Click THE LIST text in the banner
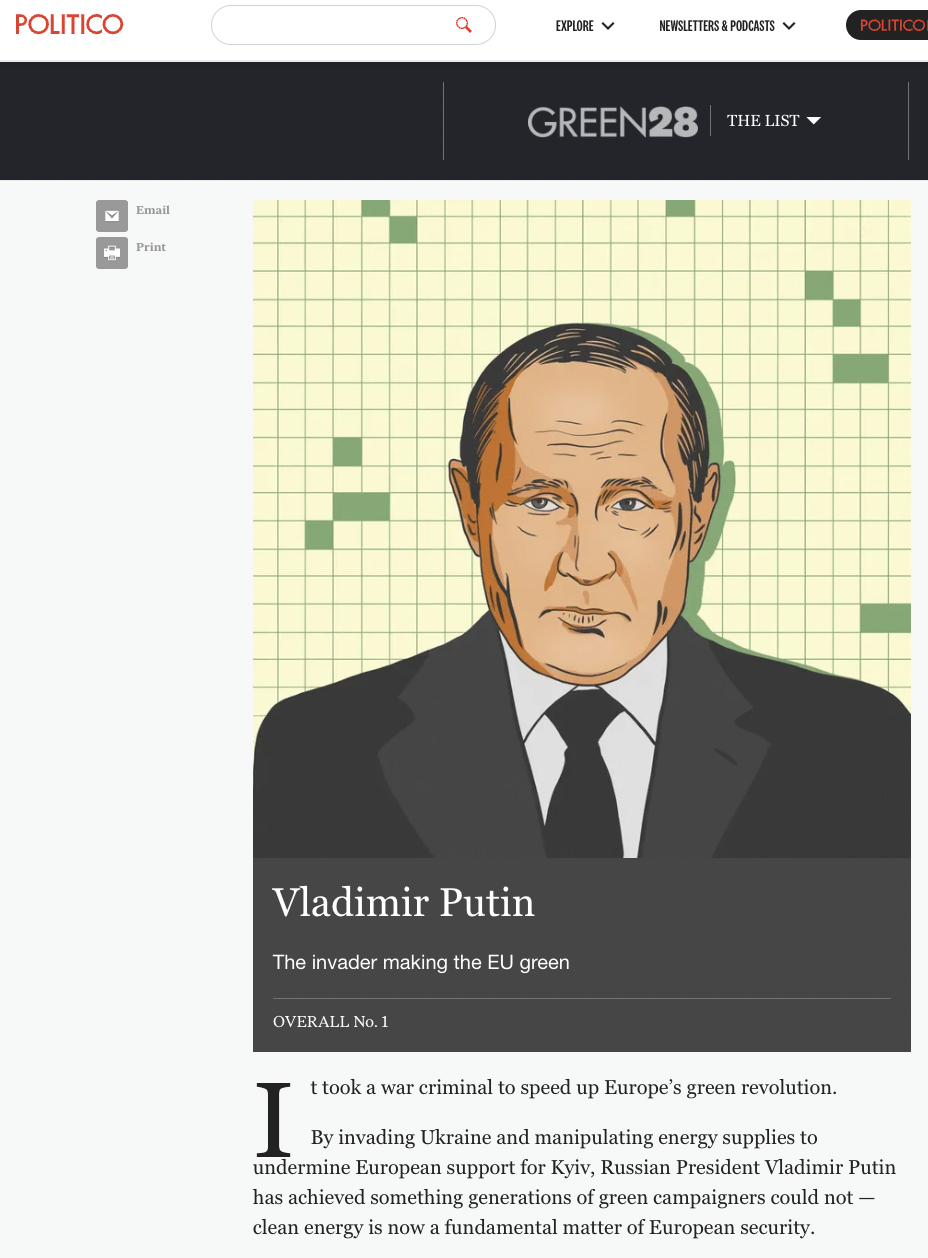This screenshot has height=1258, width=928. click(x=763, y=121)
